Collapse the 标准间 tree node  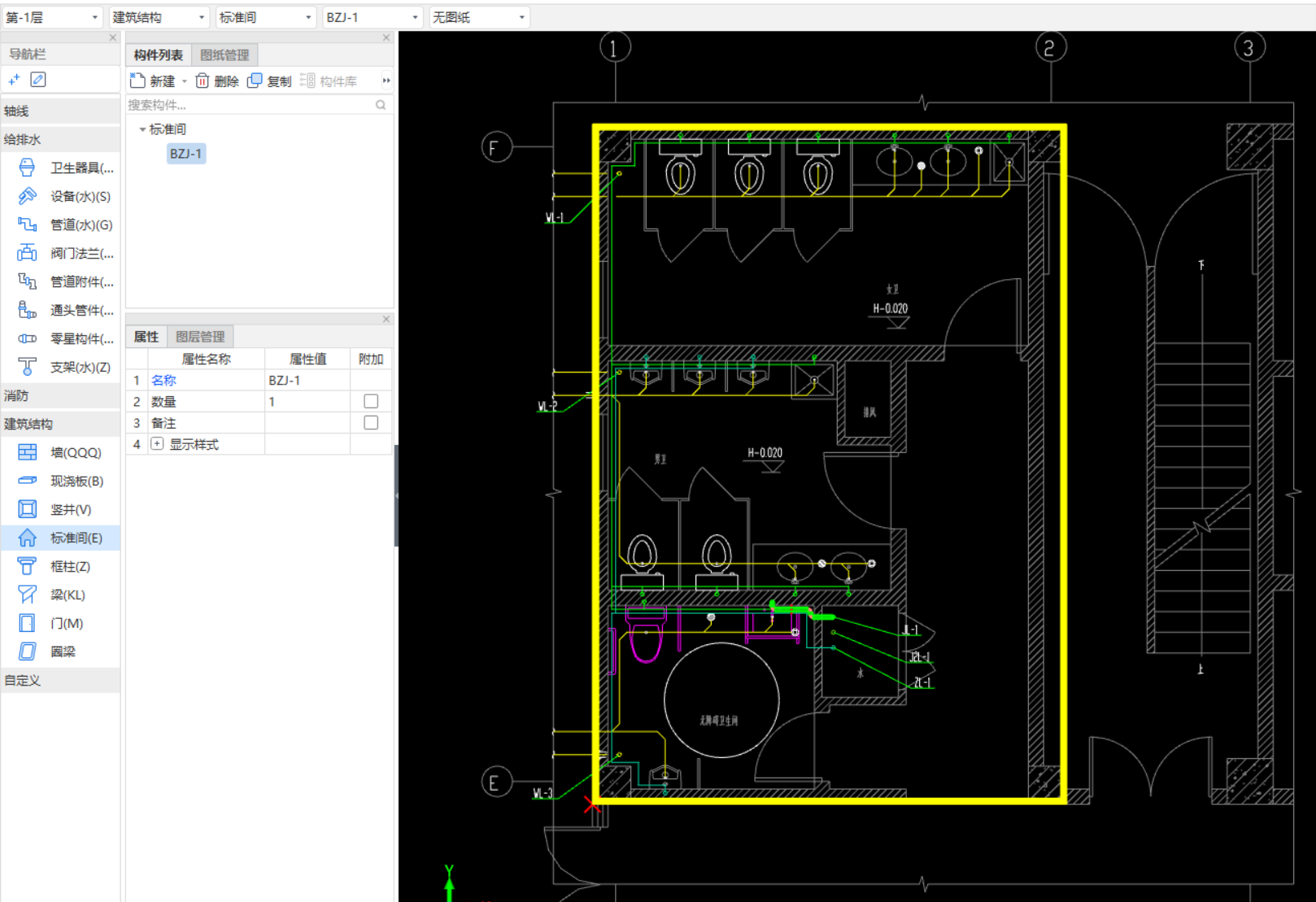(142, 129)
